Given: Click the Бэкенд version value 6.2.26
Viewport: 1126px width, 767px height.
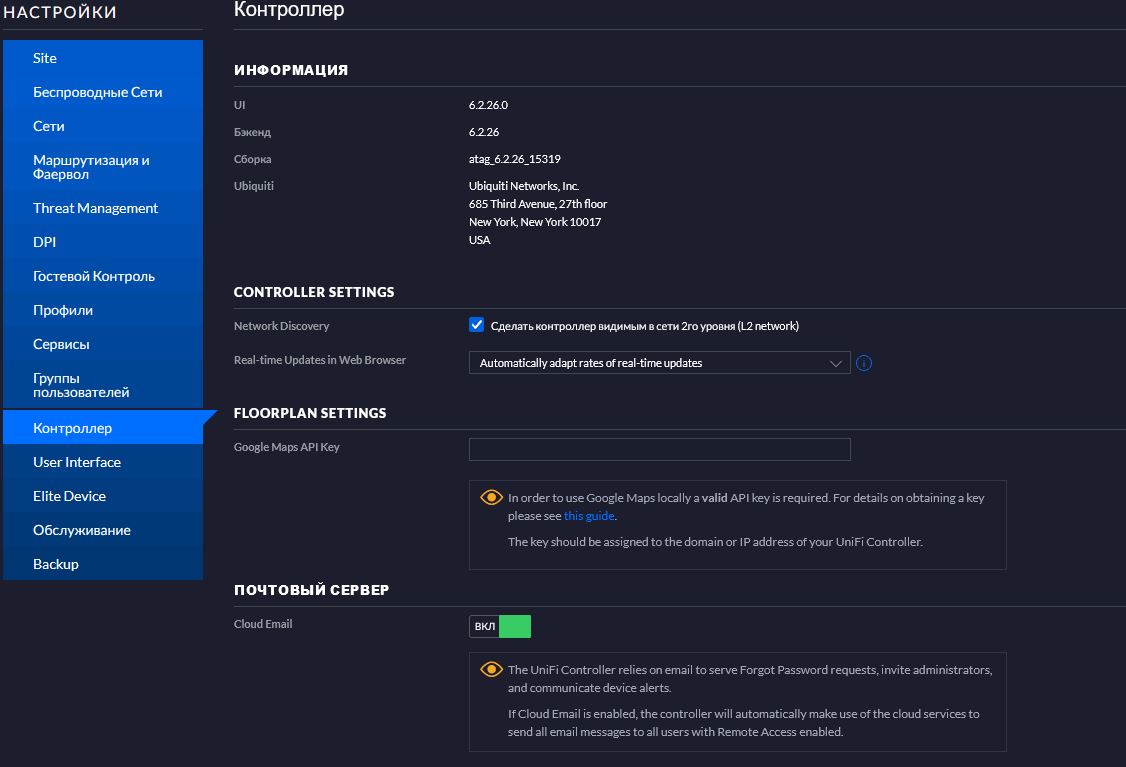Looking at the screenshot, I should point(484,132).
